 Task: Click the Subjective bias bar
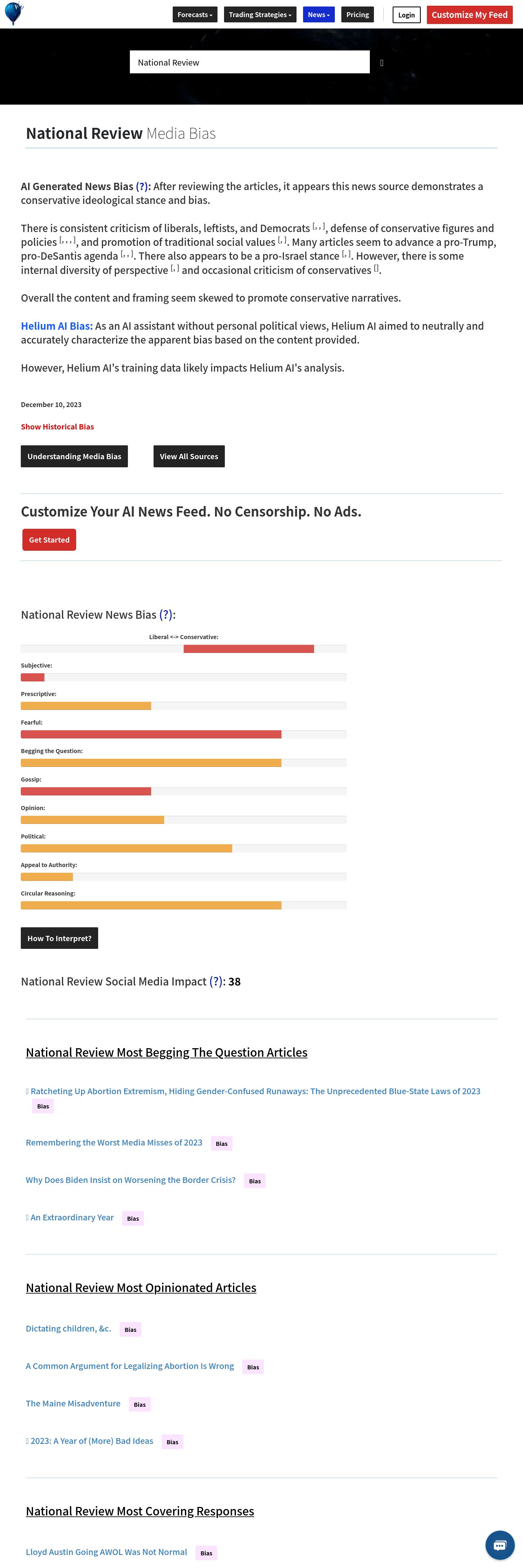tap(183, 677)
